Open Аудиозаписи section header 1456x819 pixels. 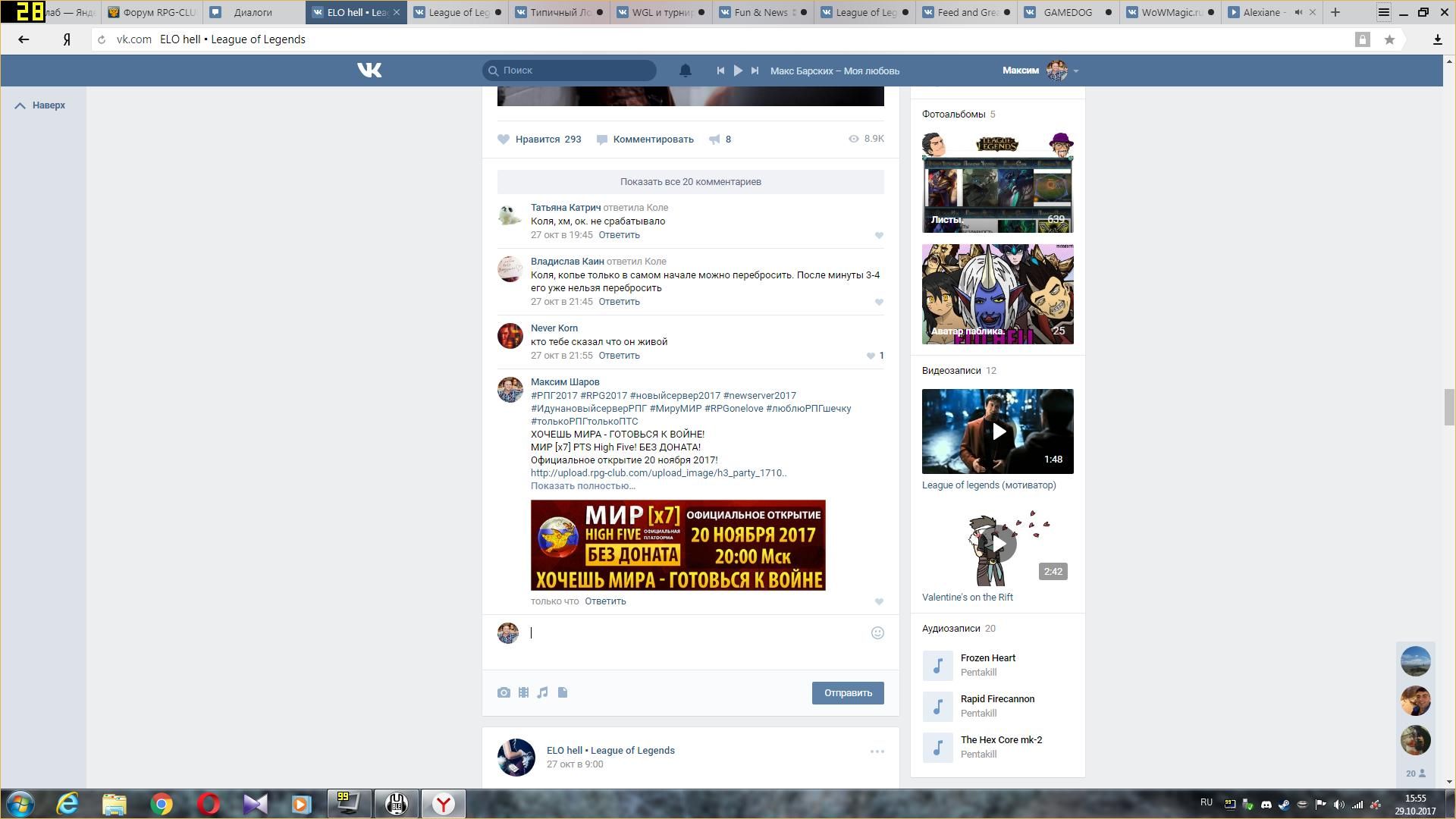click(x=959, y=629)
